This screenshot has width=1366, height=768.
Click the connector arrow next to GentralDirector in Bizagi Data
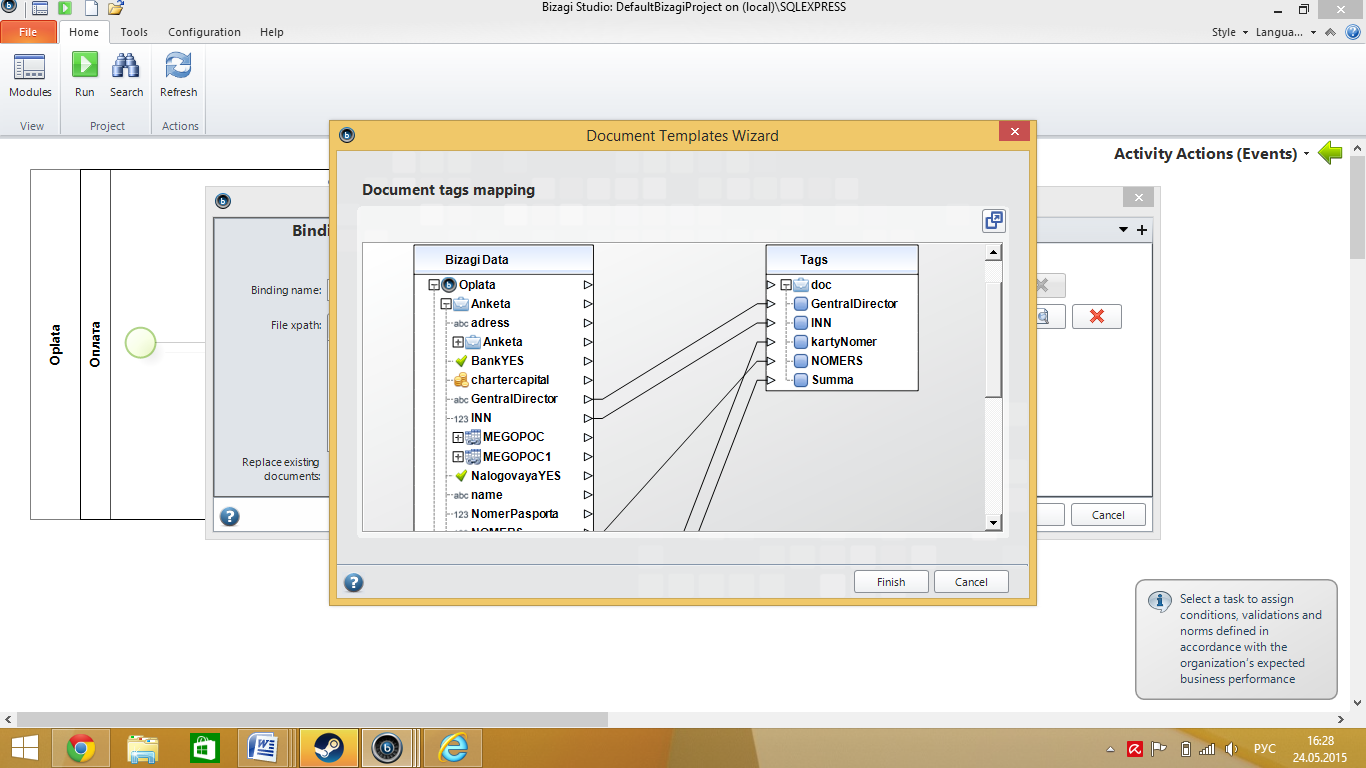[588, 399]
